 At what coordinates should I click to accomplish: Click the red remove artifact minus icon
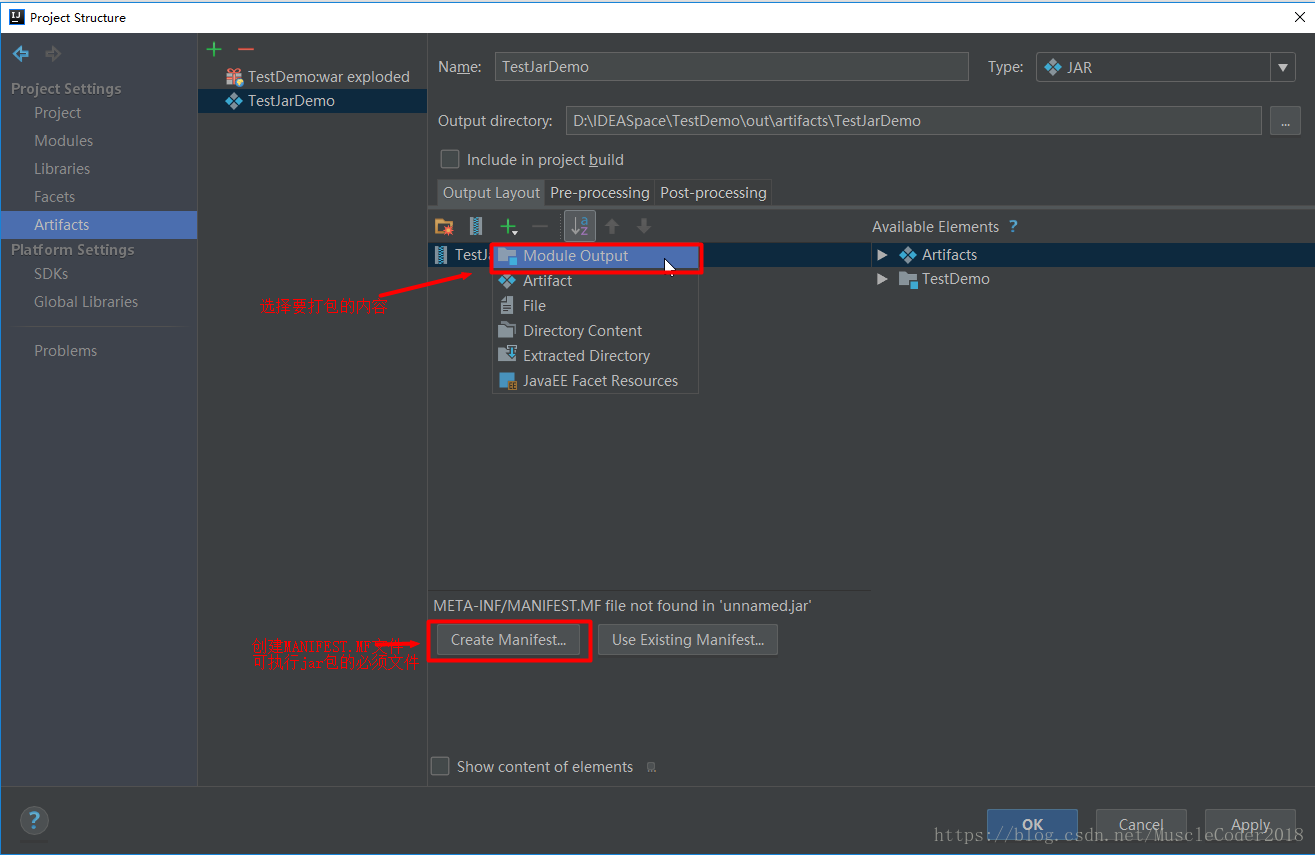pyautogui.click(x=246, y=50)
